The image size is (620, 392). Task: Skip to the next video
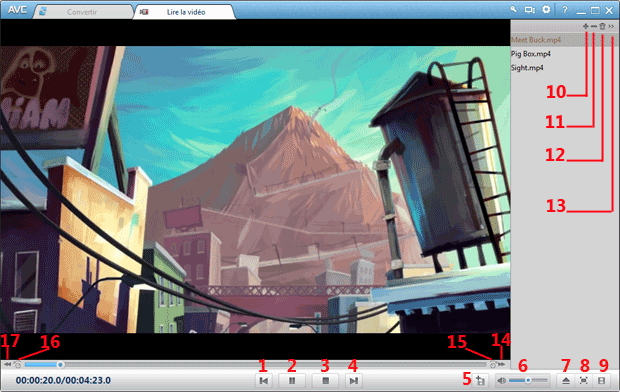(353, 381)
